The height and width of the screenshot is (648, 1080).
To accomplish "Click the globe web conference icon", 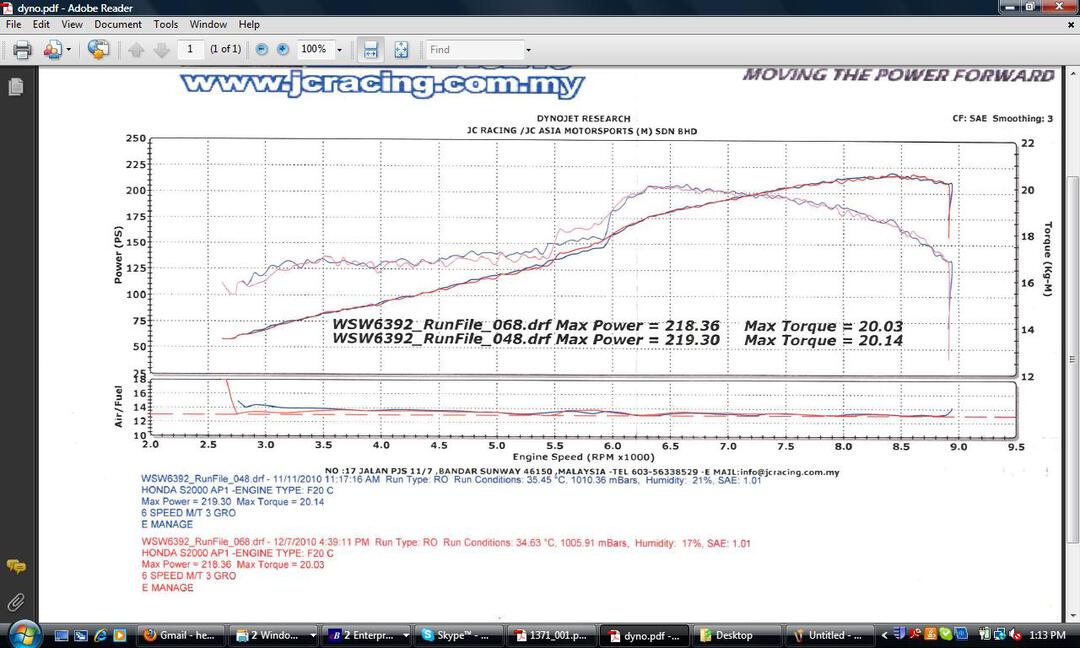I will (98, 49).
